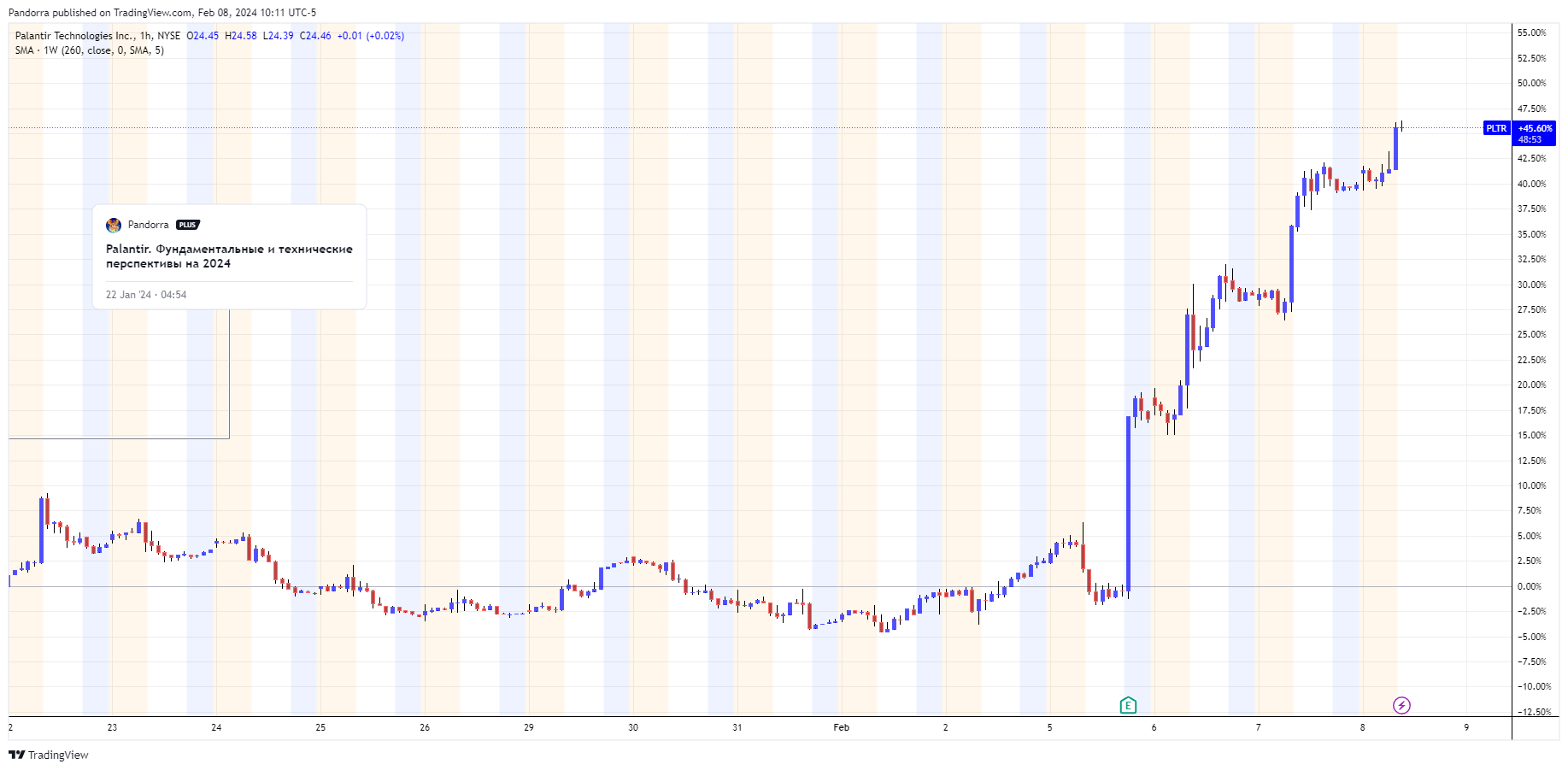1568x770 pixels.
Task: Click the O24.45 open value
Action: tap(203, 36)
